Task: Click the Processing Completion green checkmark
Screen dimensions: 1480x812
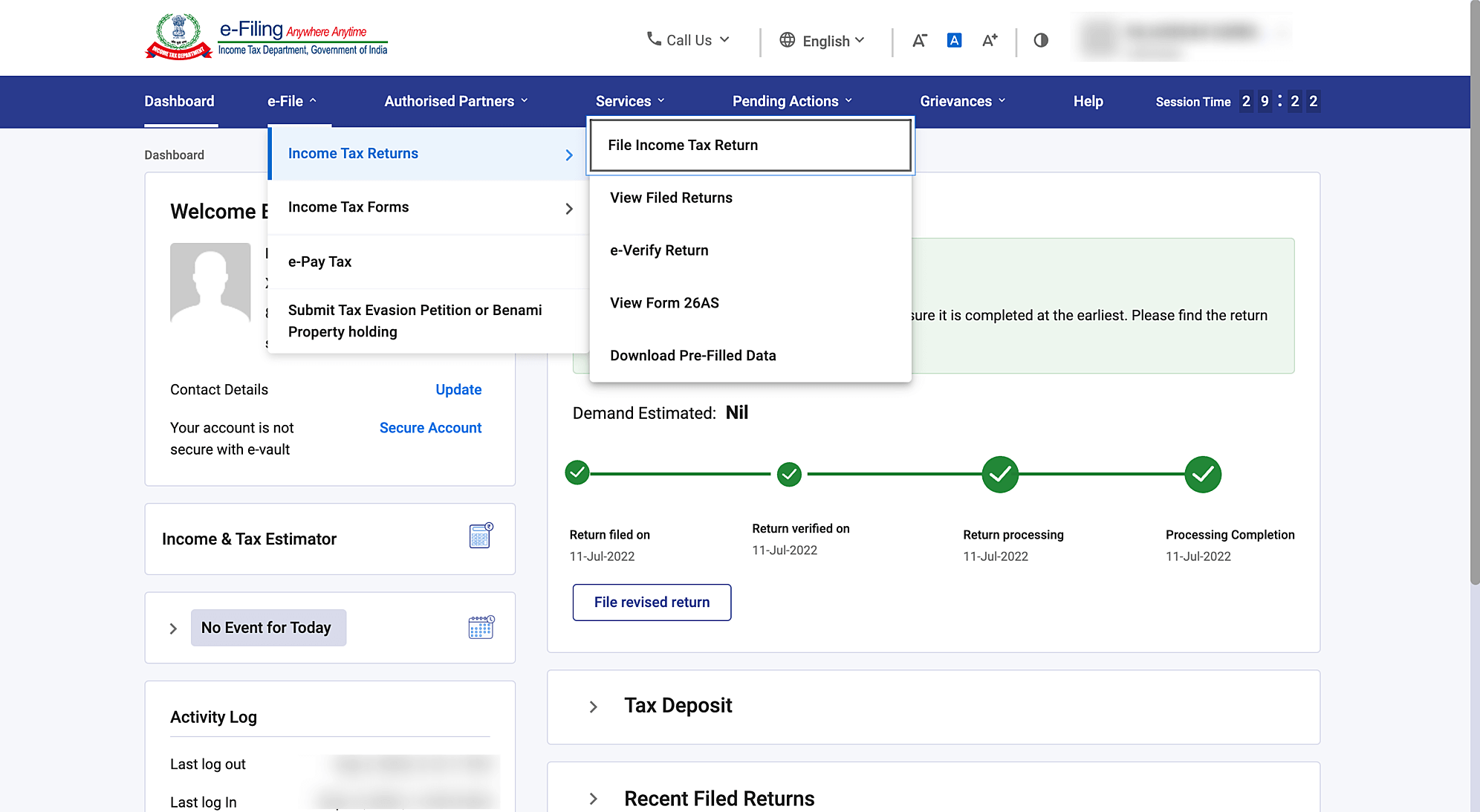Action: click(1203, 474)
